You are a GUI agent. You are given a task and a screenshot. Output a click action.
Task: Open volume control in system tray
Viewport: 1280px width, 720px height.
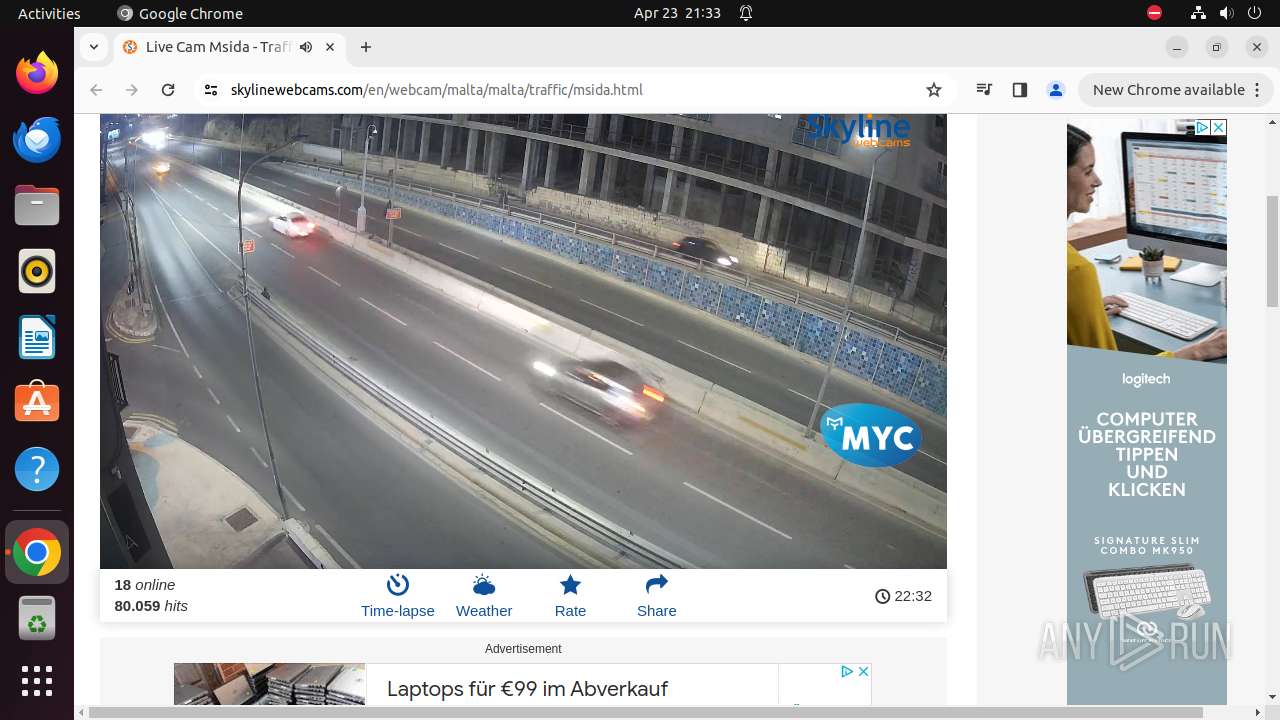click(1226, 13)
